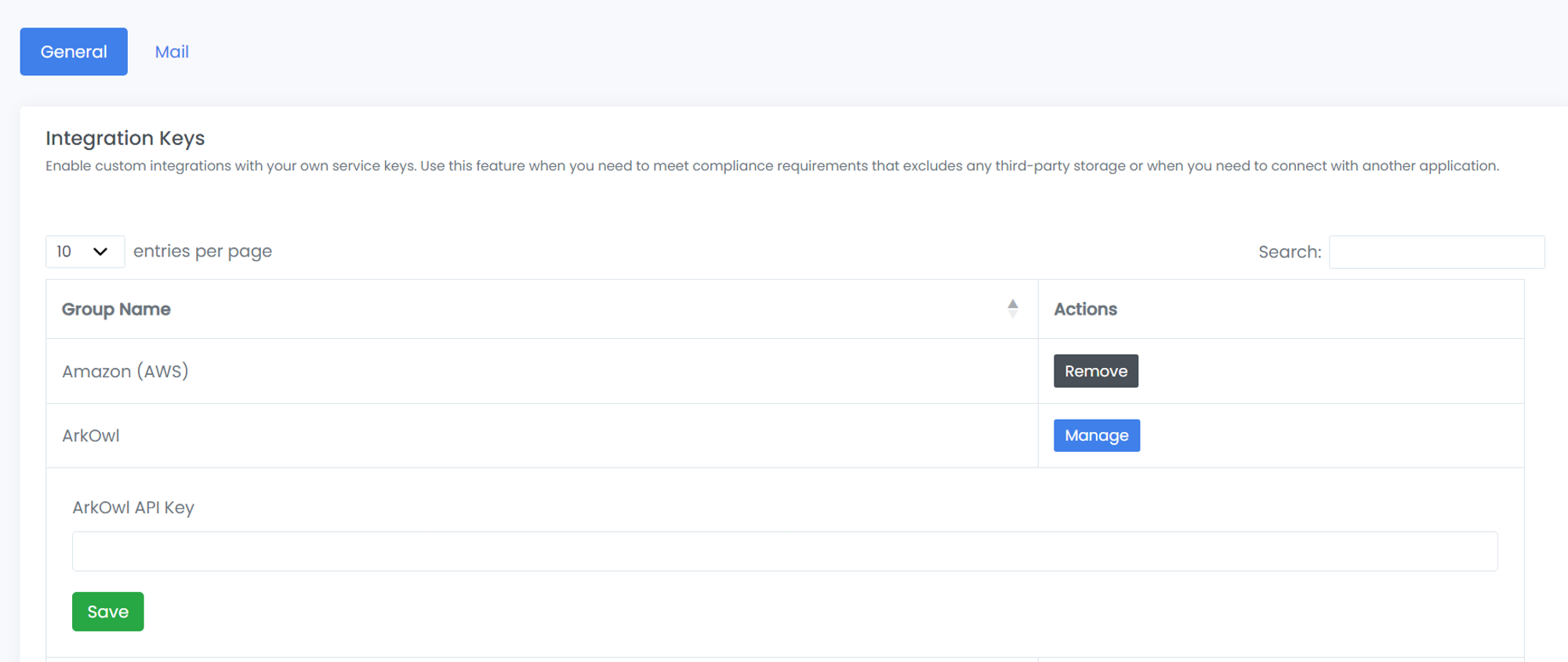The width and height of the screenshot is (1568, 662).
Task: Click the Integration Keys heading
Action: pyautogui.click(x=125, y=138)
